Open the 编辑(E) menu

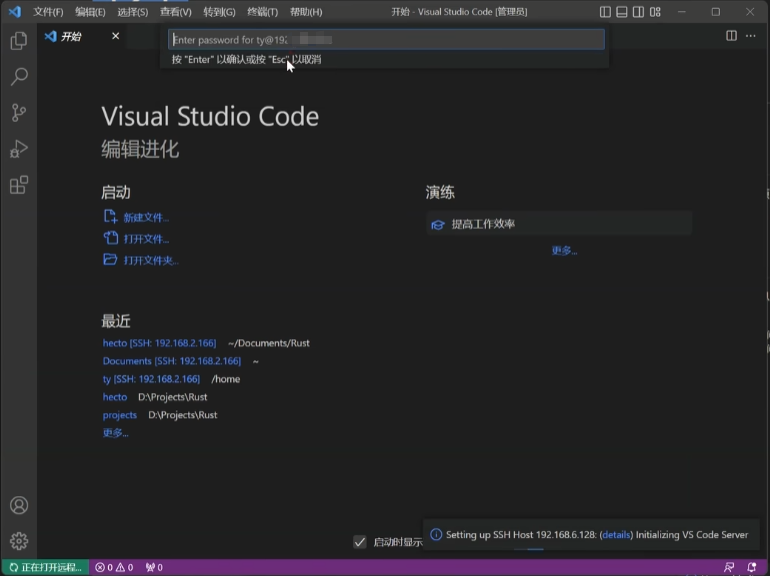[x=90, y=12]
